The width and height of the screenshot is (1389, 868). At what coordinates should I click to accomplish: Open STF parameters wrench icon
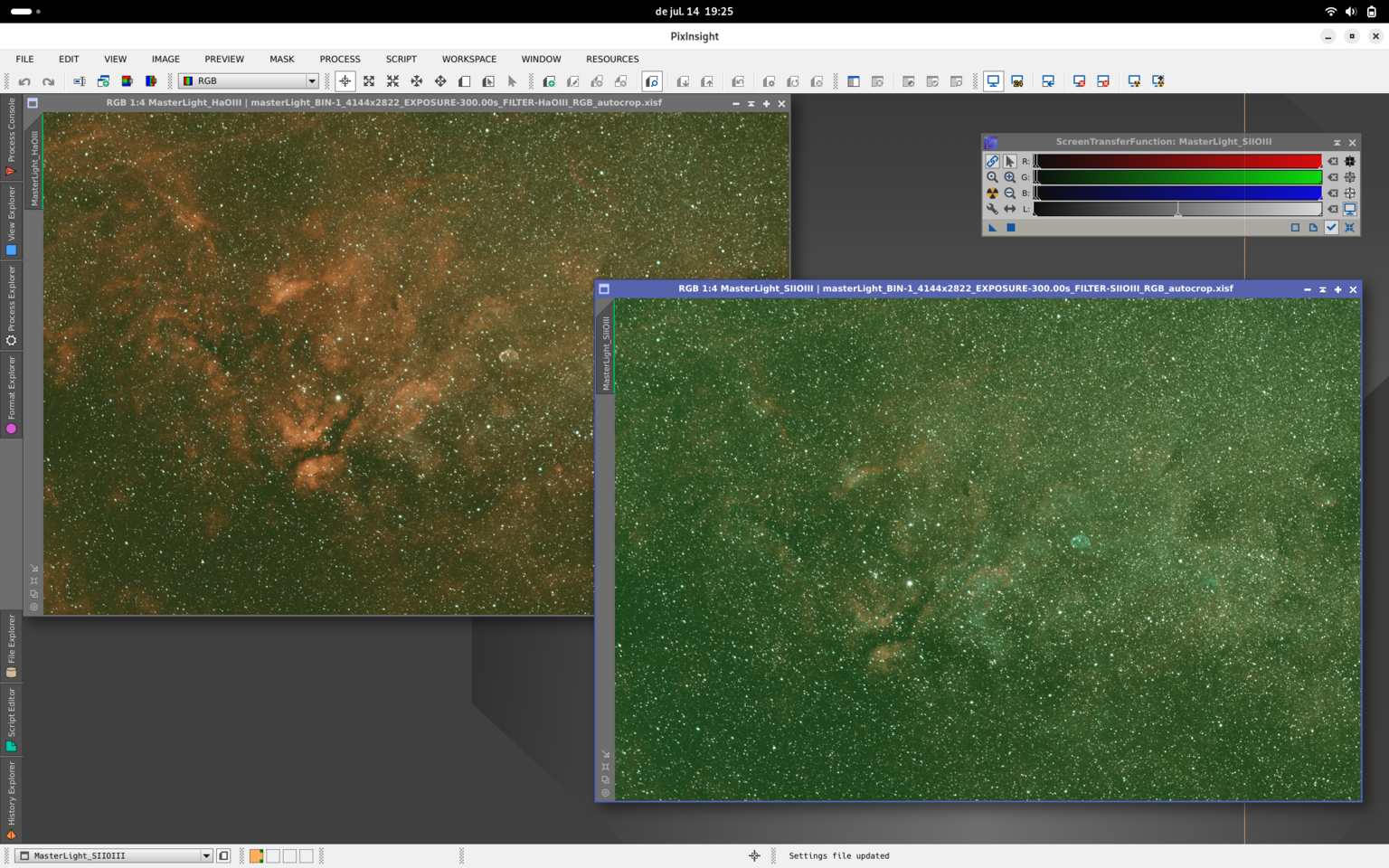(x=992, y=209)
